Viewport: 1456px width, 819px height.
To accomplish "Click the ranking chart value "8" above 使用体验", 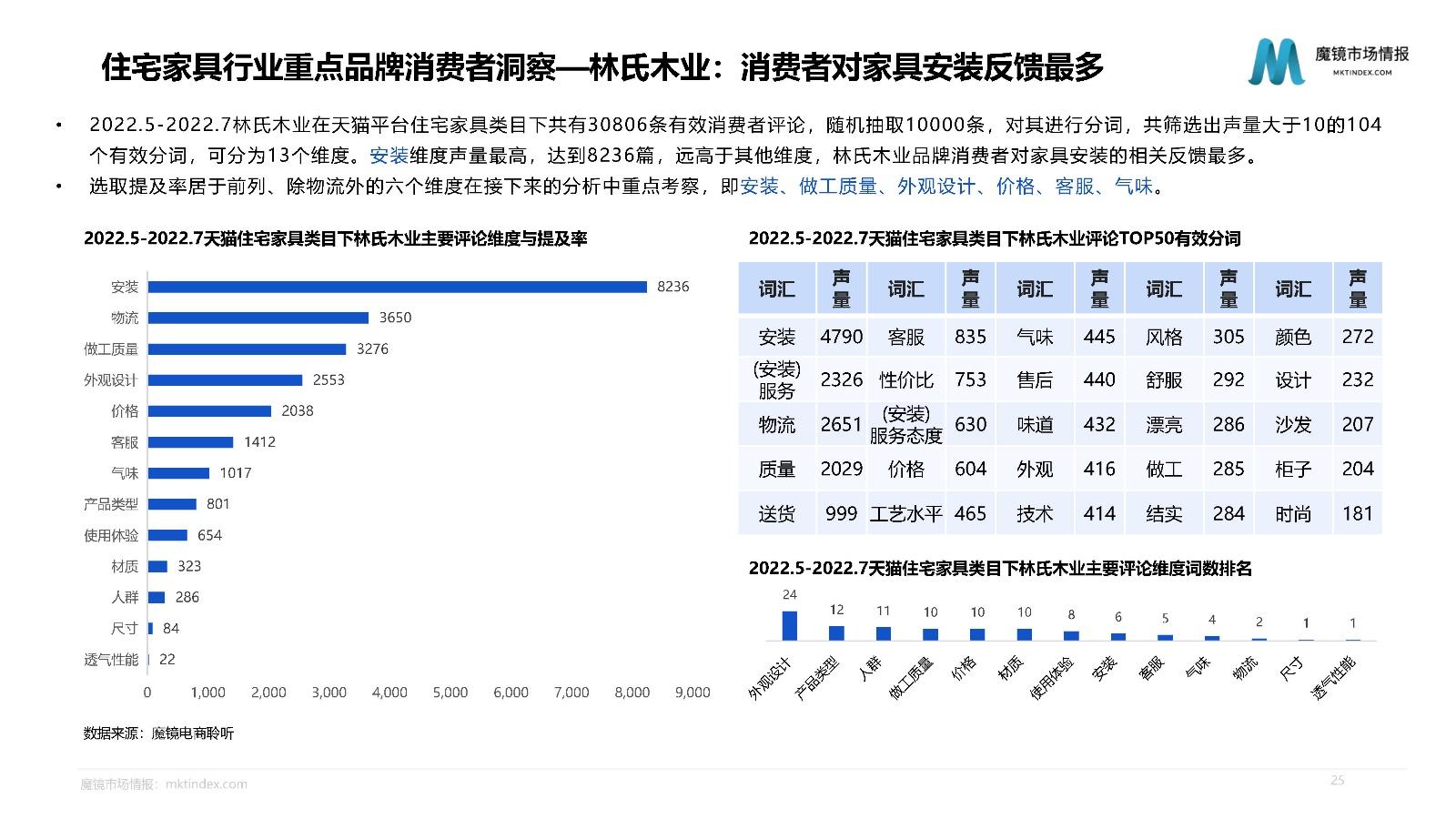I will coord(1072,615).
